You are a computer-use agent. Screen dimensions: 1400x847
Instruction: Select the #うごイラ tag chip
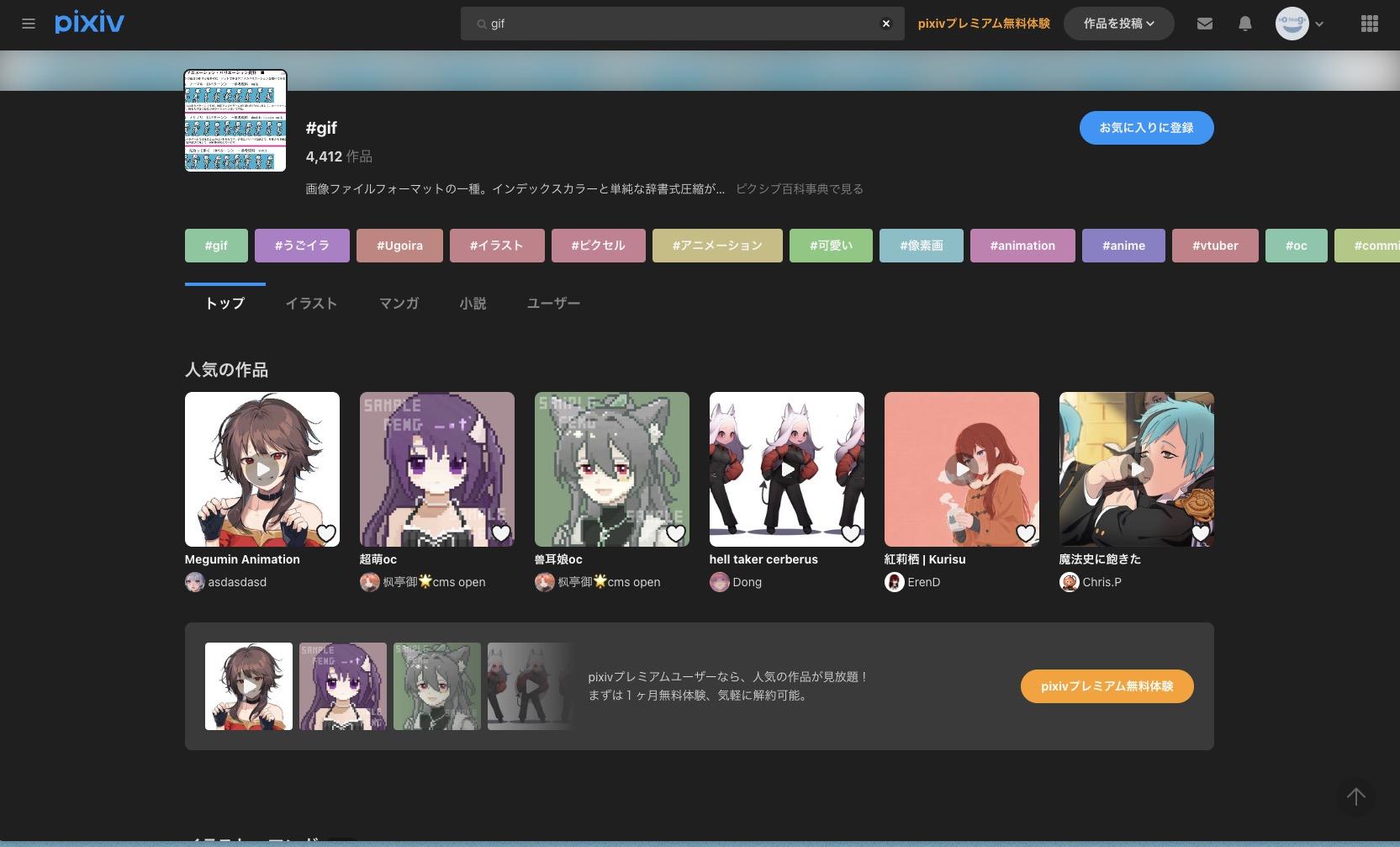pyautogui.click(x=302, y=246)
